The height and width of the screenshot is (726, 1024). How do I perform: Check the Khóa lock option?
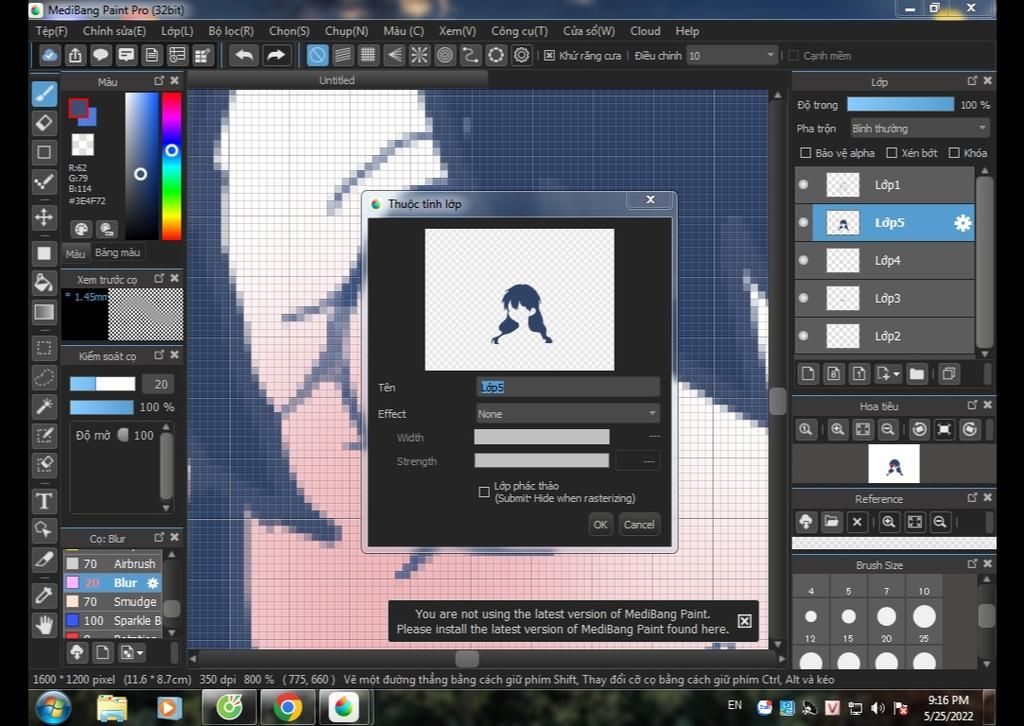point(954,153)
